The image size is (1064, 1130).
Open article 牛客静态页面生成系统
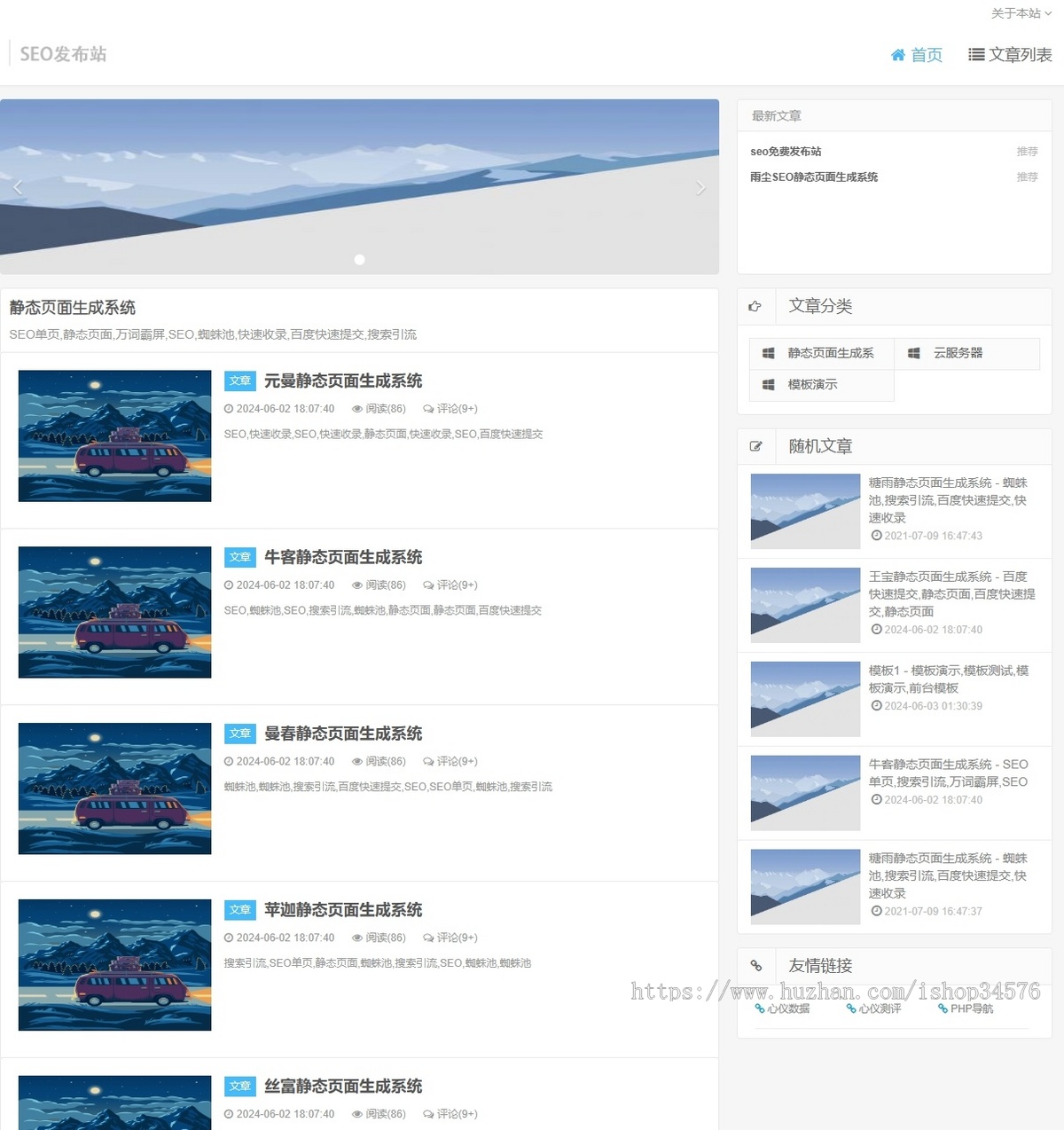click(x=343, y=558)
